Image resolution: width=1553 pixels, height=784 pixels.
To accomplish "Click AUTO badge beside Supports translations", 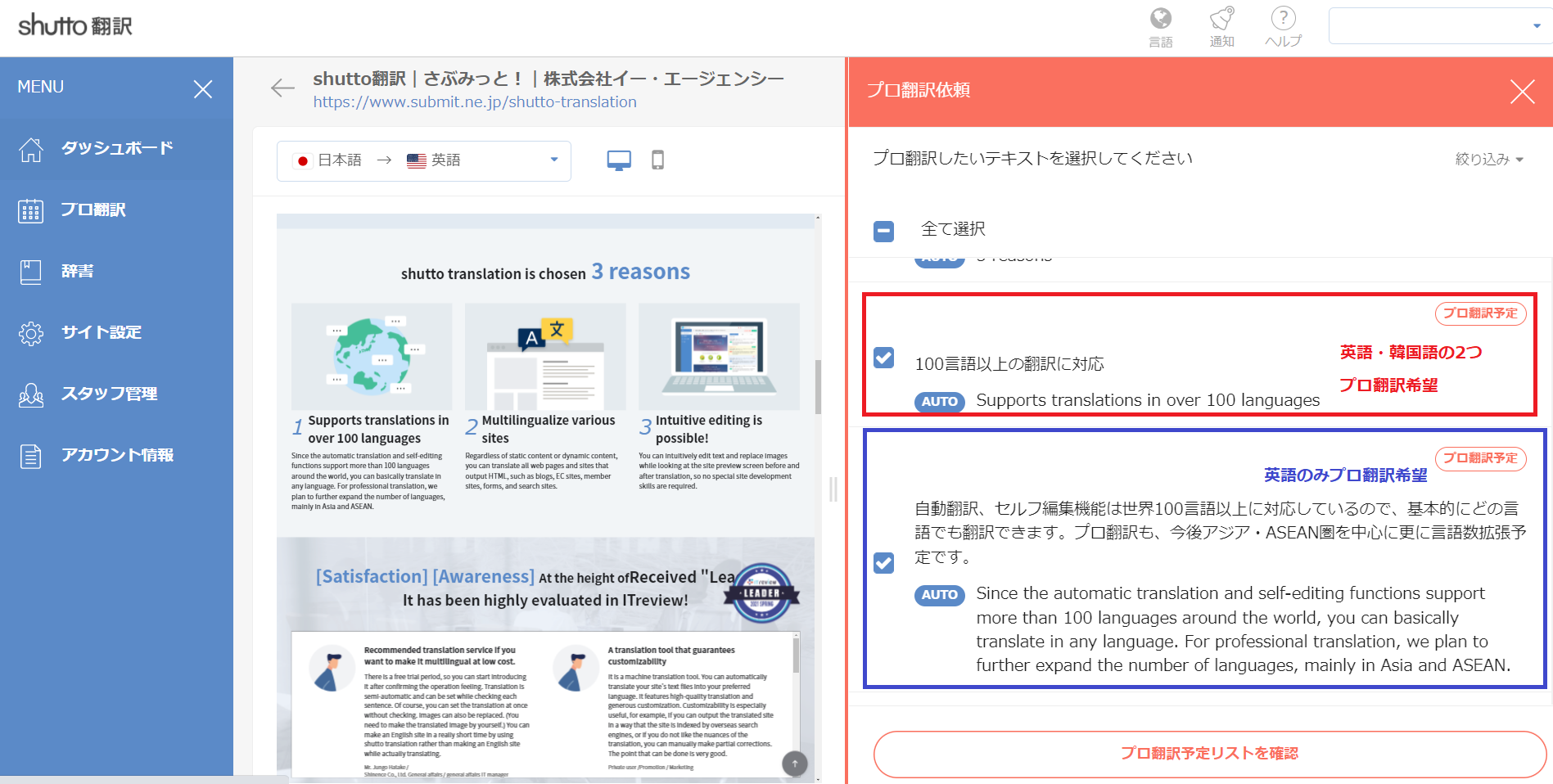I will 940,401.
